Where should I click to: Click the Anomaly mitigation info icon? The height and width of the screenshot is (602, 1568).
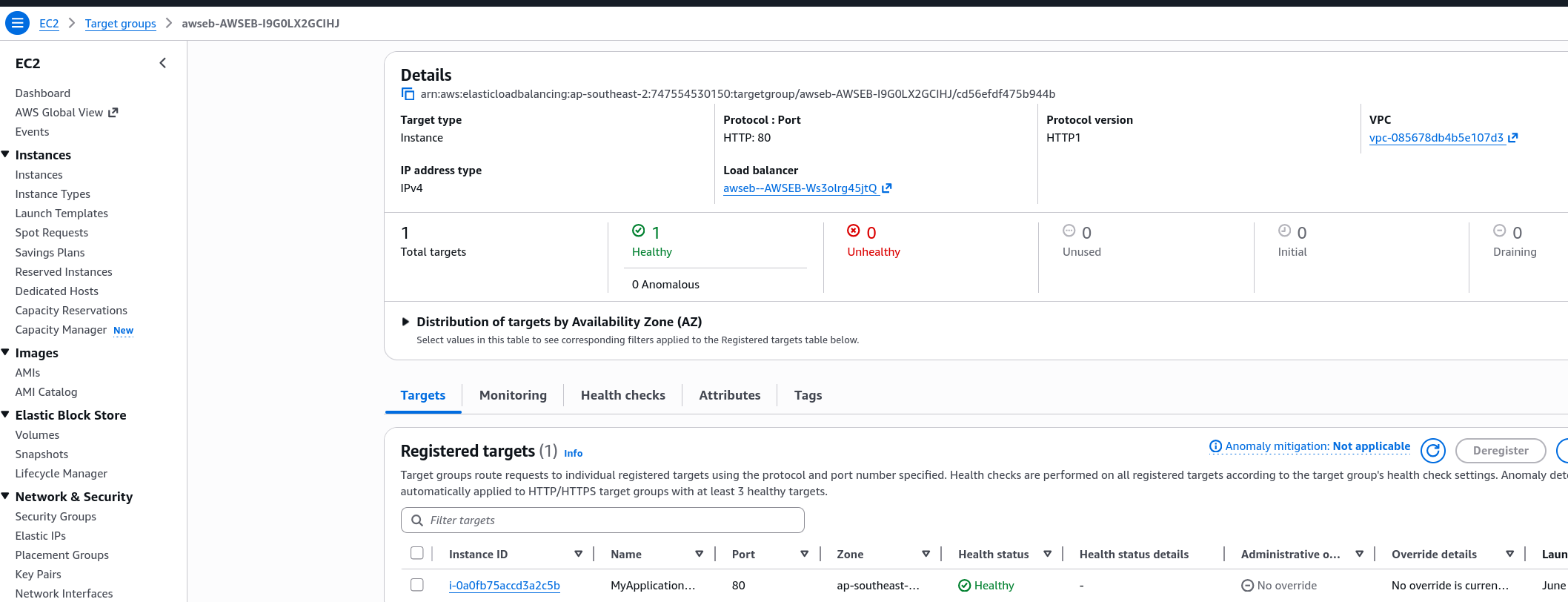pos(1215,446)
